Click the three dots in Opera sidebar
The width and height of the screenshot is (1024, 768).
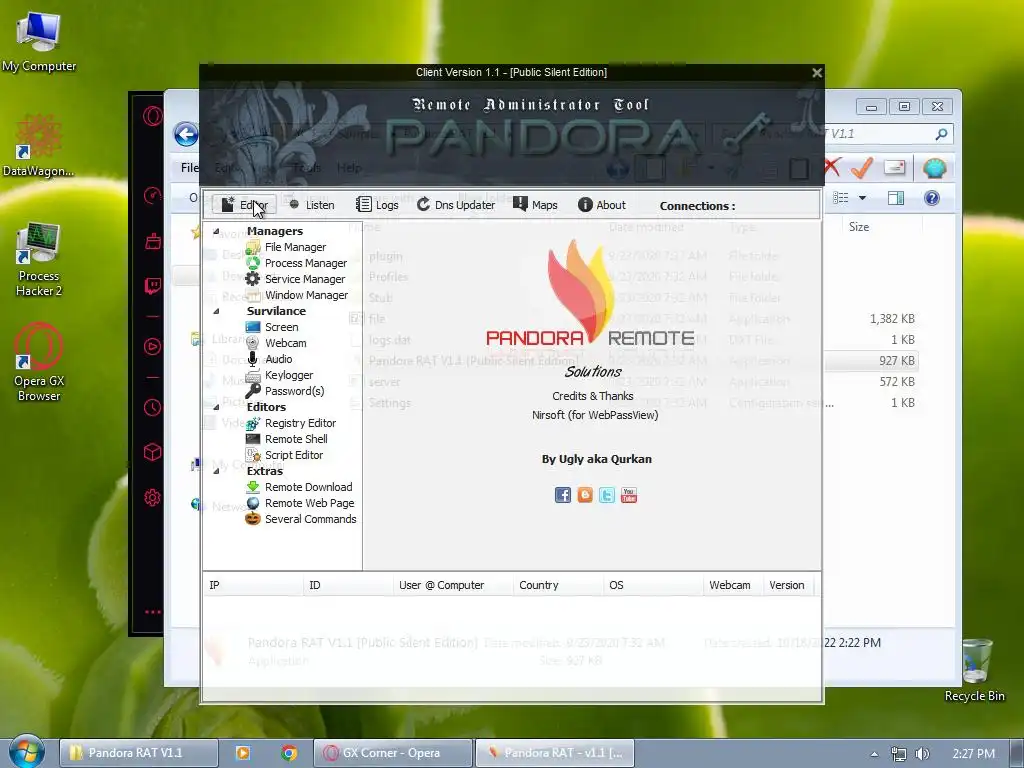tap(153, 612)
